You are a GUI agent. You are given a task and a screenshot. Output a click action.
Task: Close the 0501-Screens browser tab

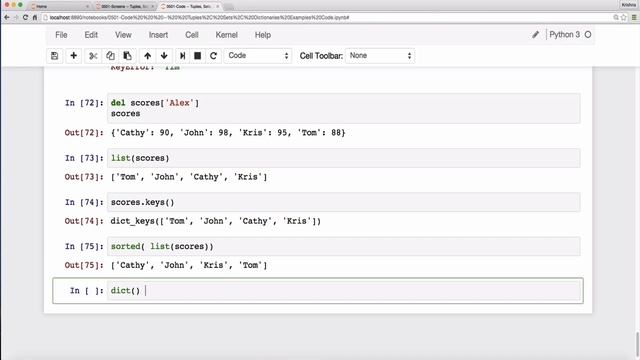pyautogui.click(x=153, y=7)
